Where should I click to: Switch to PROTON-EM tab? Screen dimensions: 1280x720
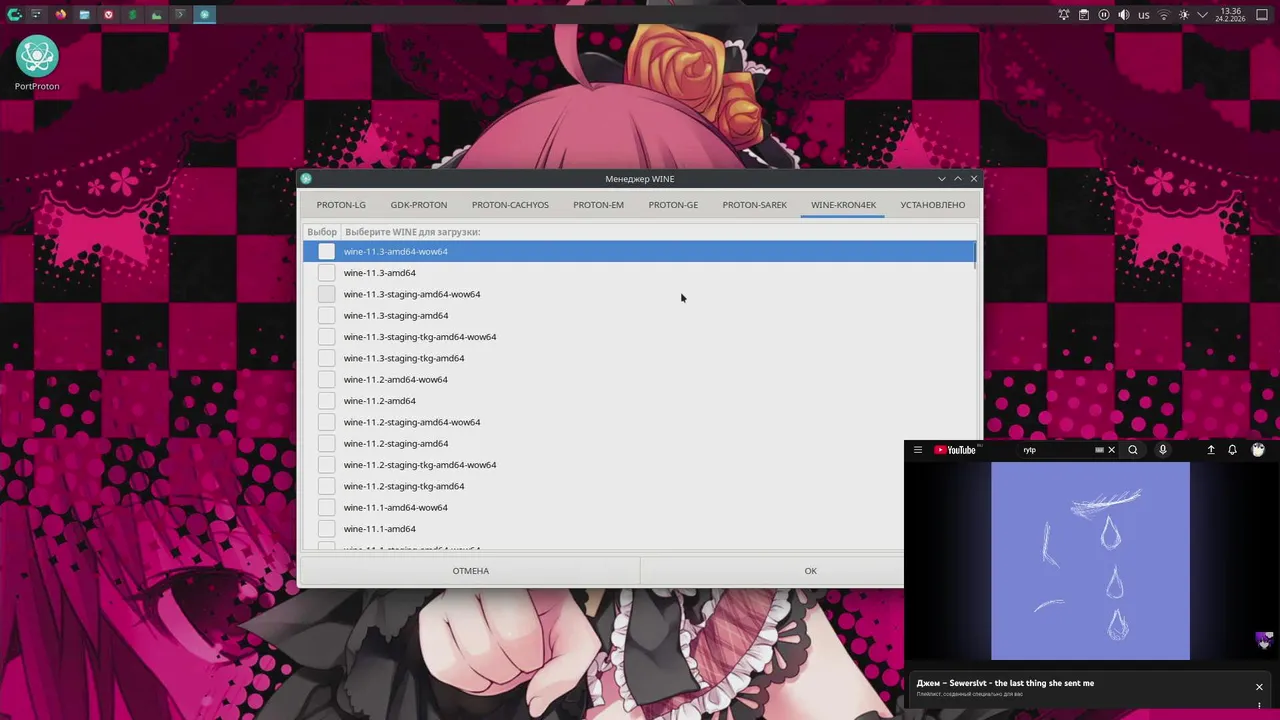[x=598, y=205]
